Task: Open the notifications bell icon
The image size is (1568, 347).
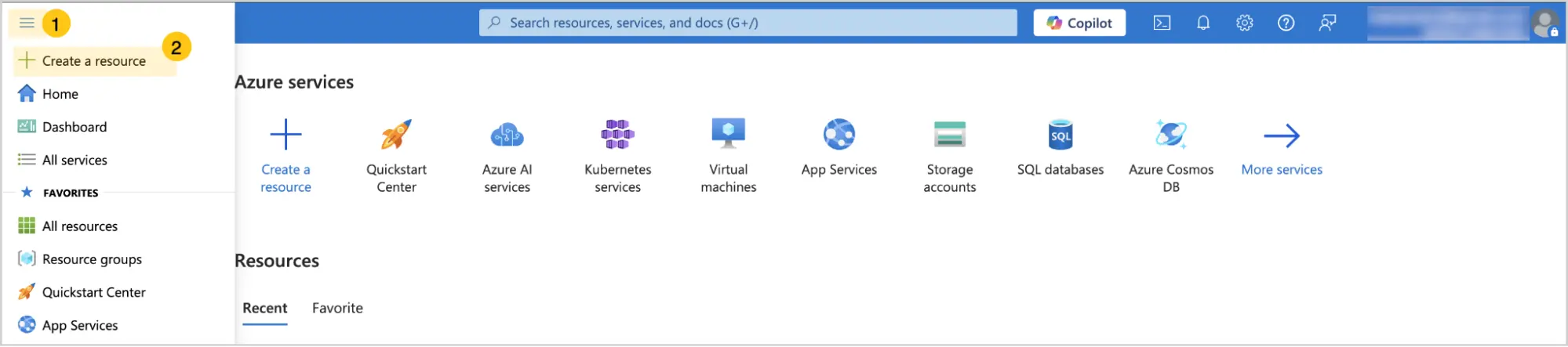Action: (1203, 23)
